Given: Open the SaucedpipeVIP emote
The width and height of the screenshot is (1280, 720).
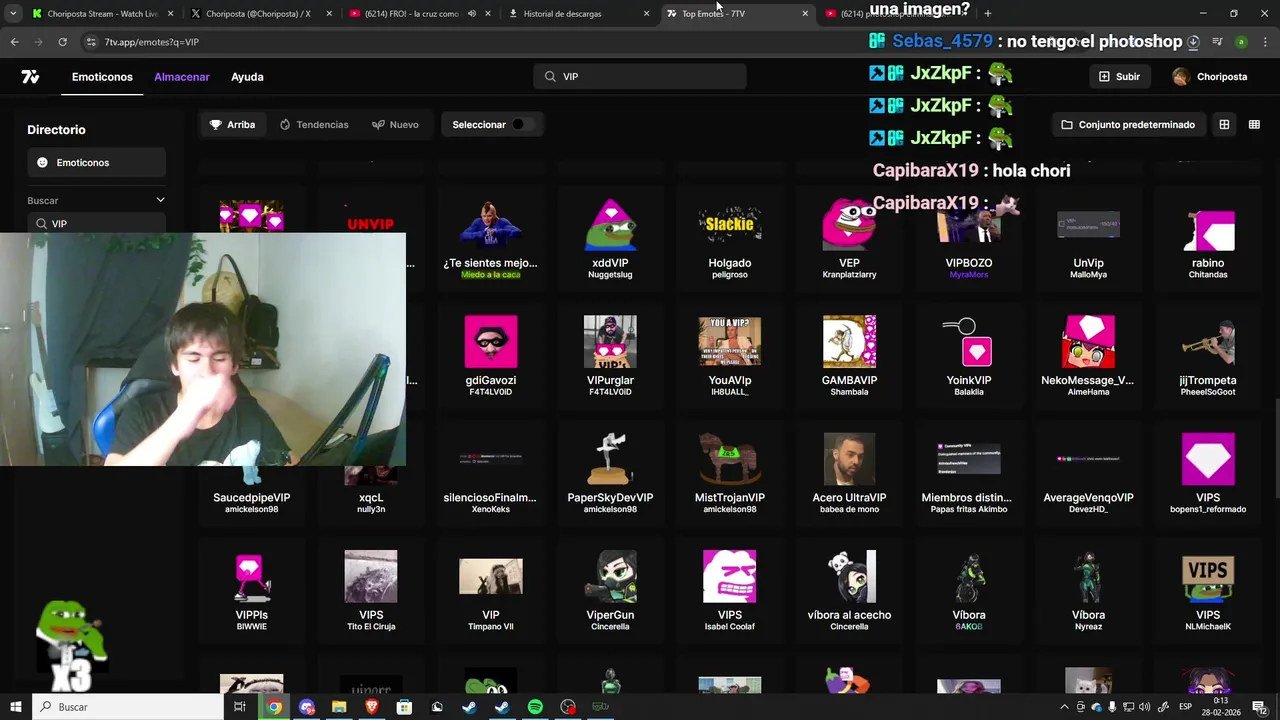Looking at the screenshot, I should [x=251, y=497].
